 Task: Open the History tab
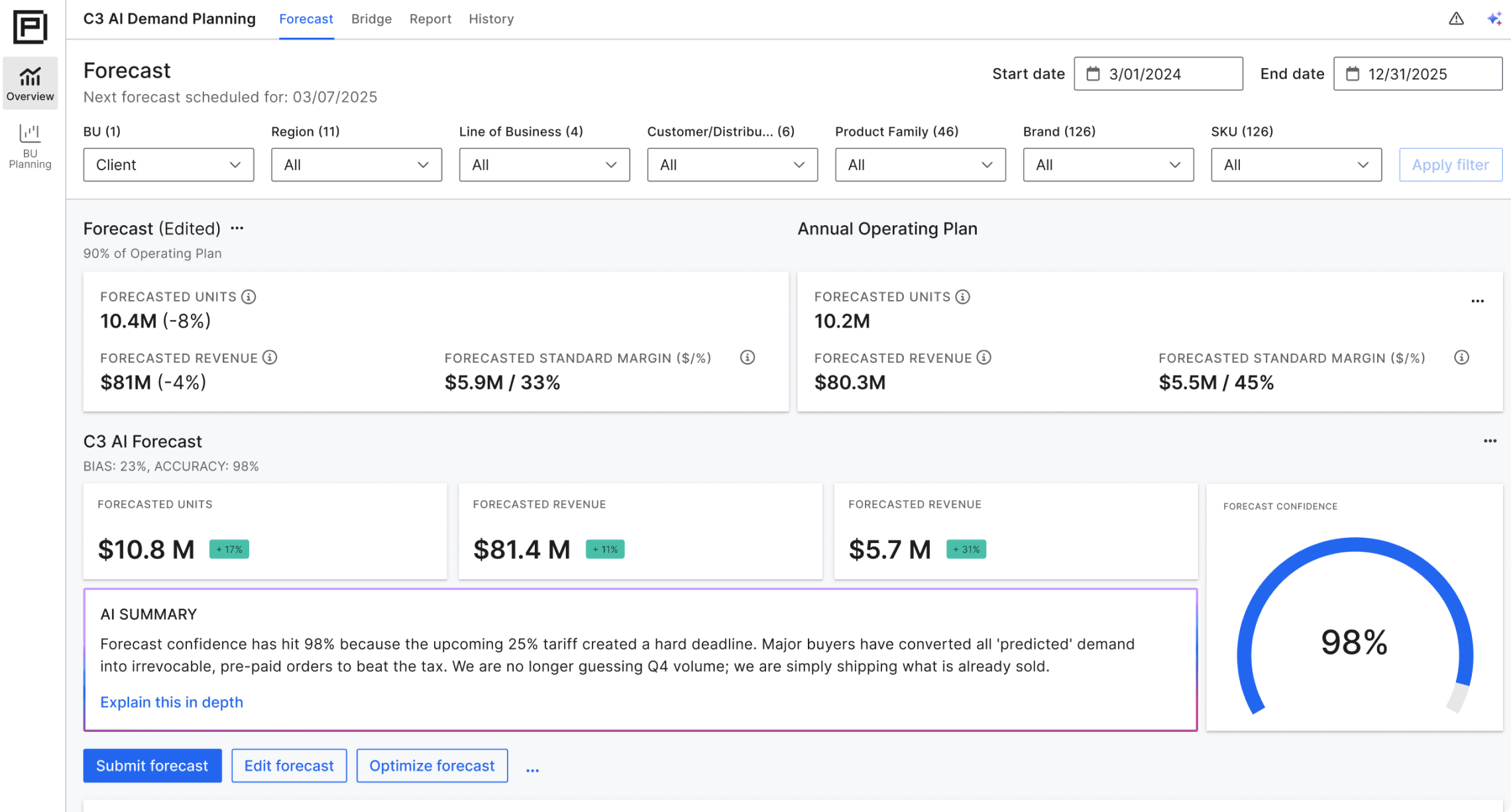[491, 19]
